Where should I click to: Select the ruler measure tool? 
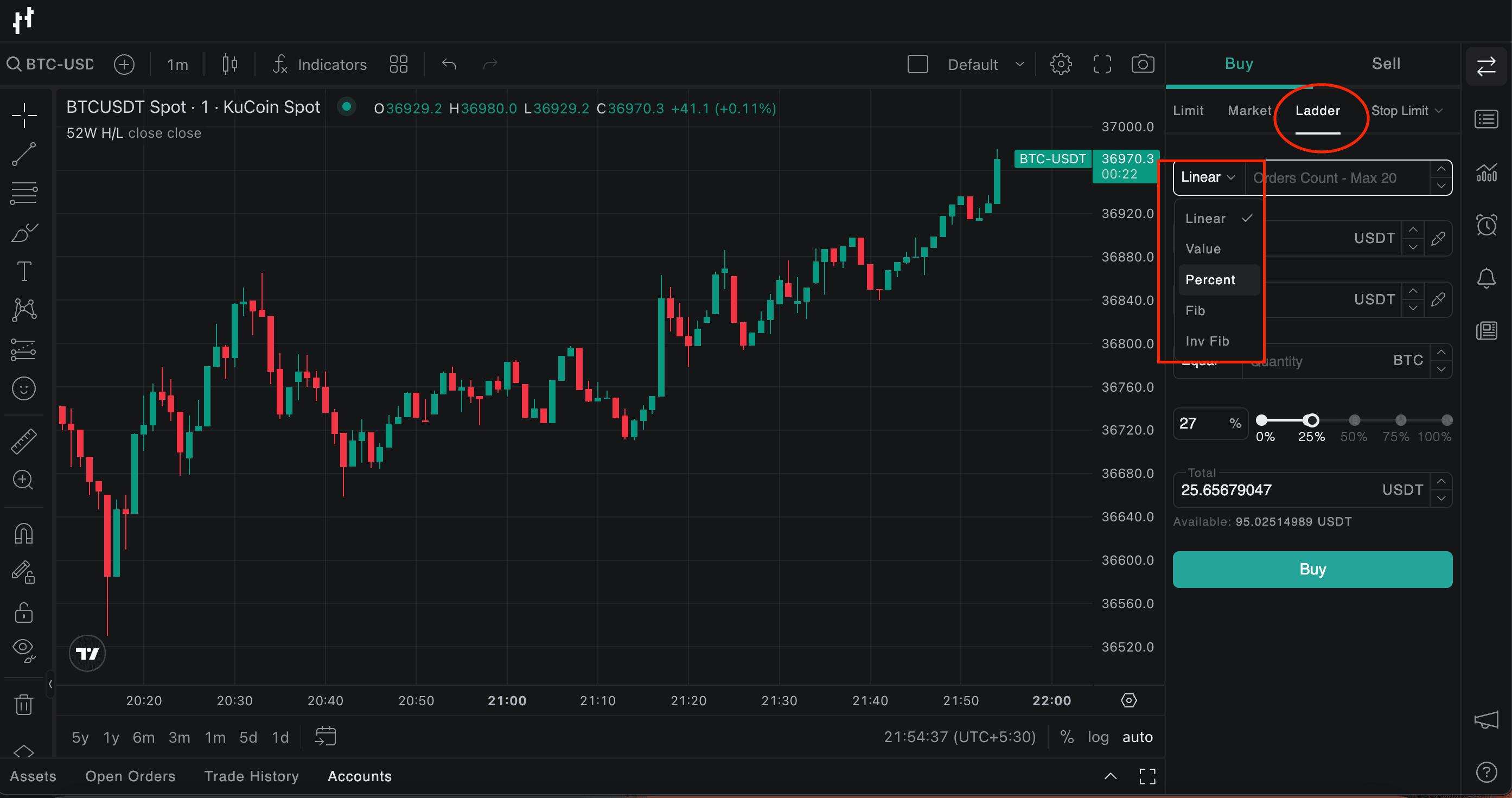[x=23, y=441]
